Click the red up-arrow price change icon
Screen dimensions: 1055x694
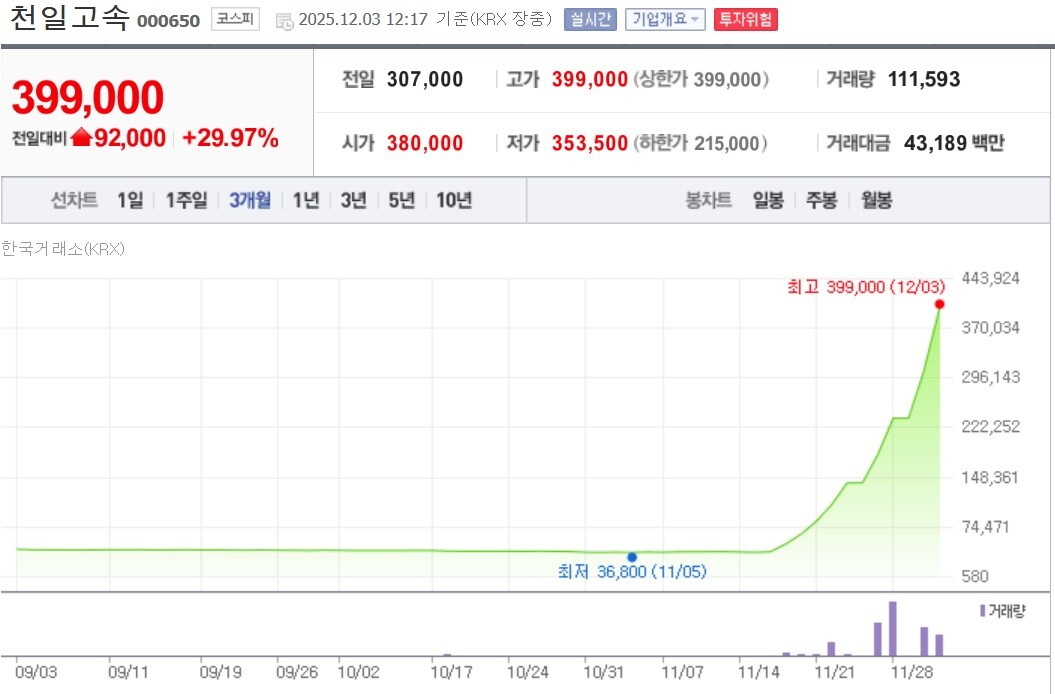point(81,139)
